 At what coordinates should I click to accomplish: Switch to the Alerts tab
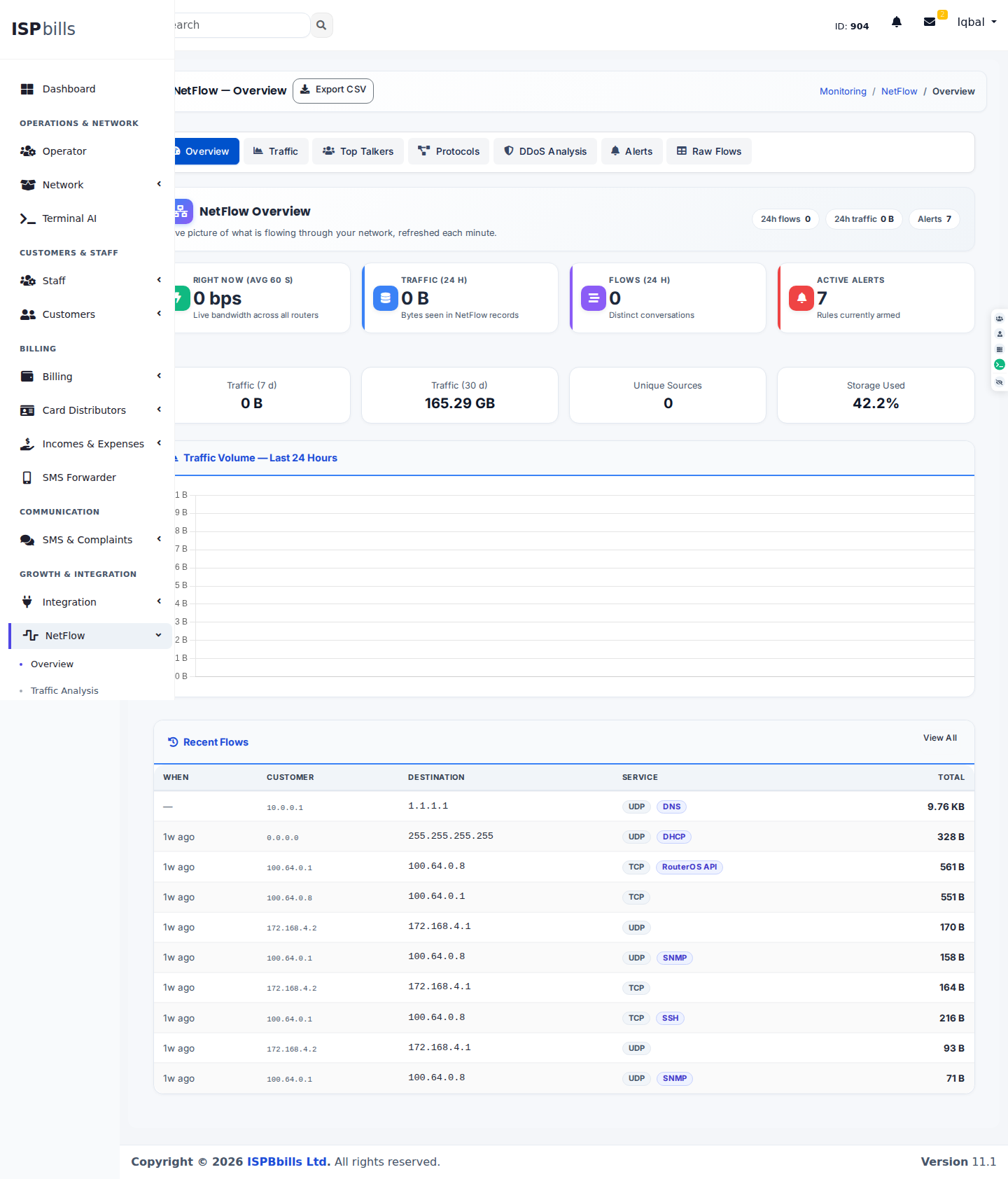coord(632,151)
